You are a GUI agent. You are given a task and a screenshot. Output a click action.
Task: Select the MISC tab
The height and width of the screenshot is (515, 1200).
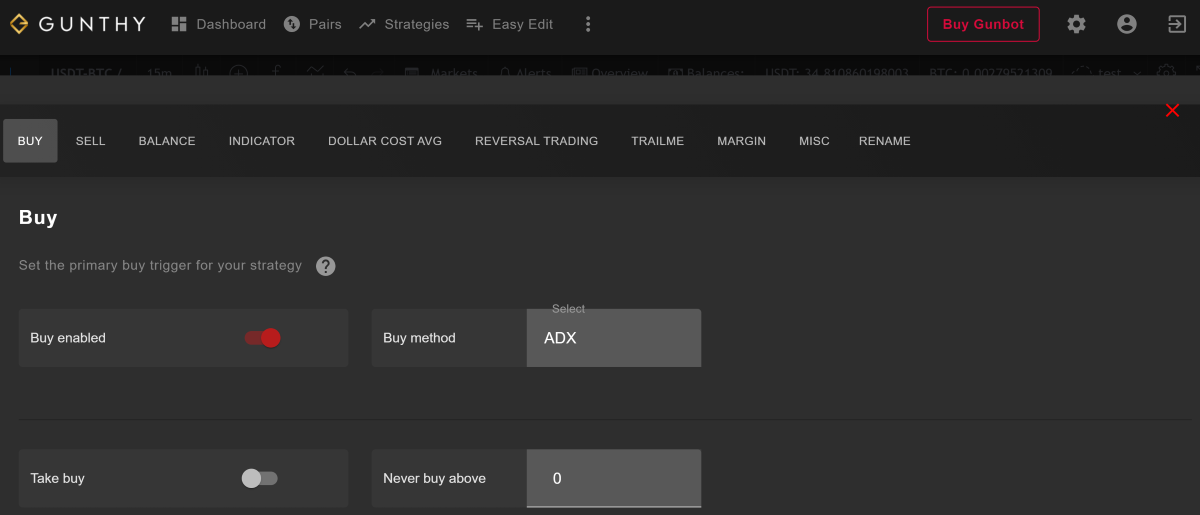pos(814,141)
